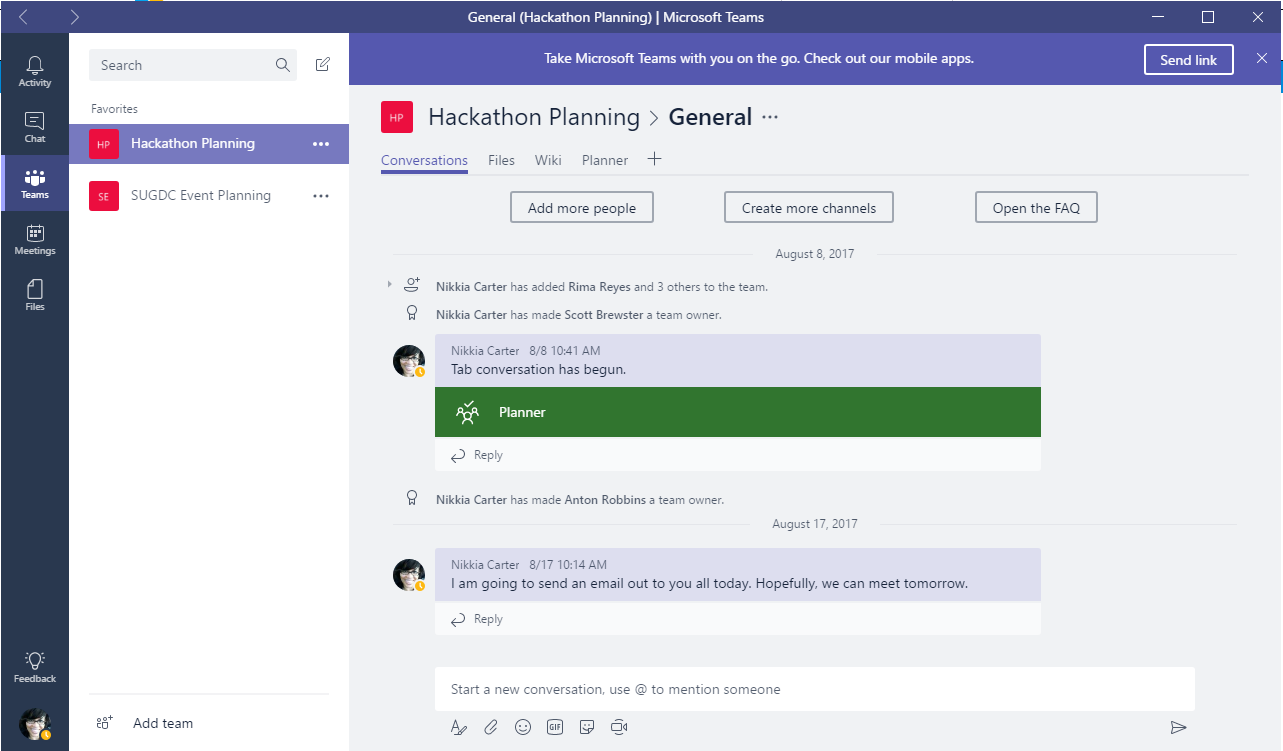Click the Add team icon
This screenshot has width=1283, height=751.
[x=104, y=723]
